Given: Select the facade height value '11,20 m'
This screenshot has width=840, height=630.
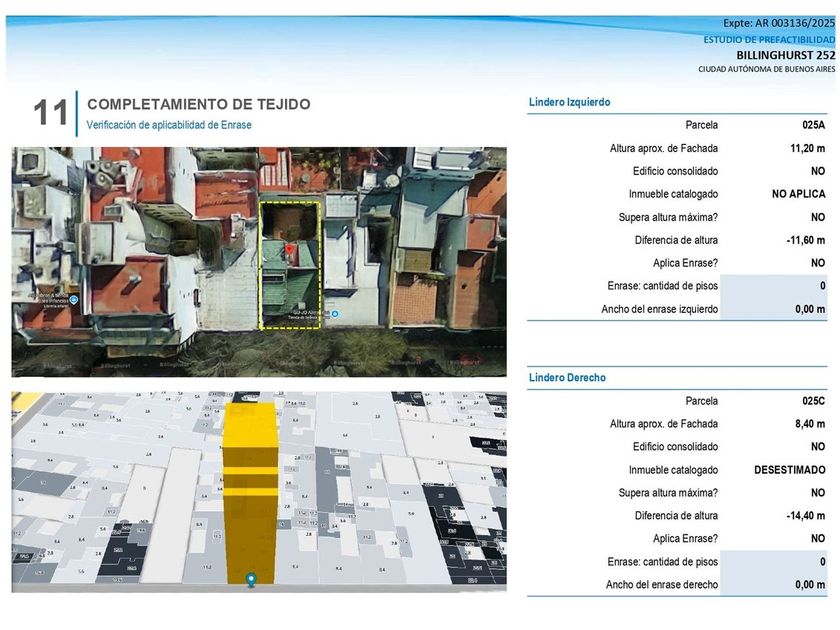Looking at the screenshot, I should [x=808, y=148].
